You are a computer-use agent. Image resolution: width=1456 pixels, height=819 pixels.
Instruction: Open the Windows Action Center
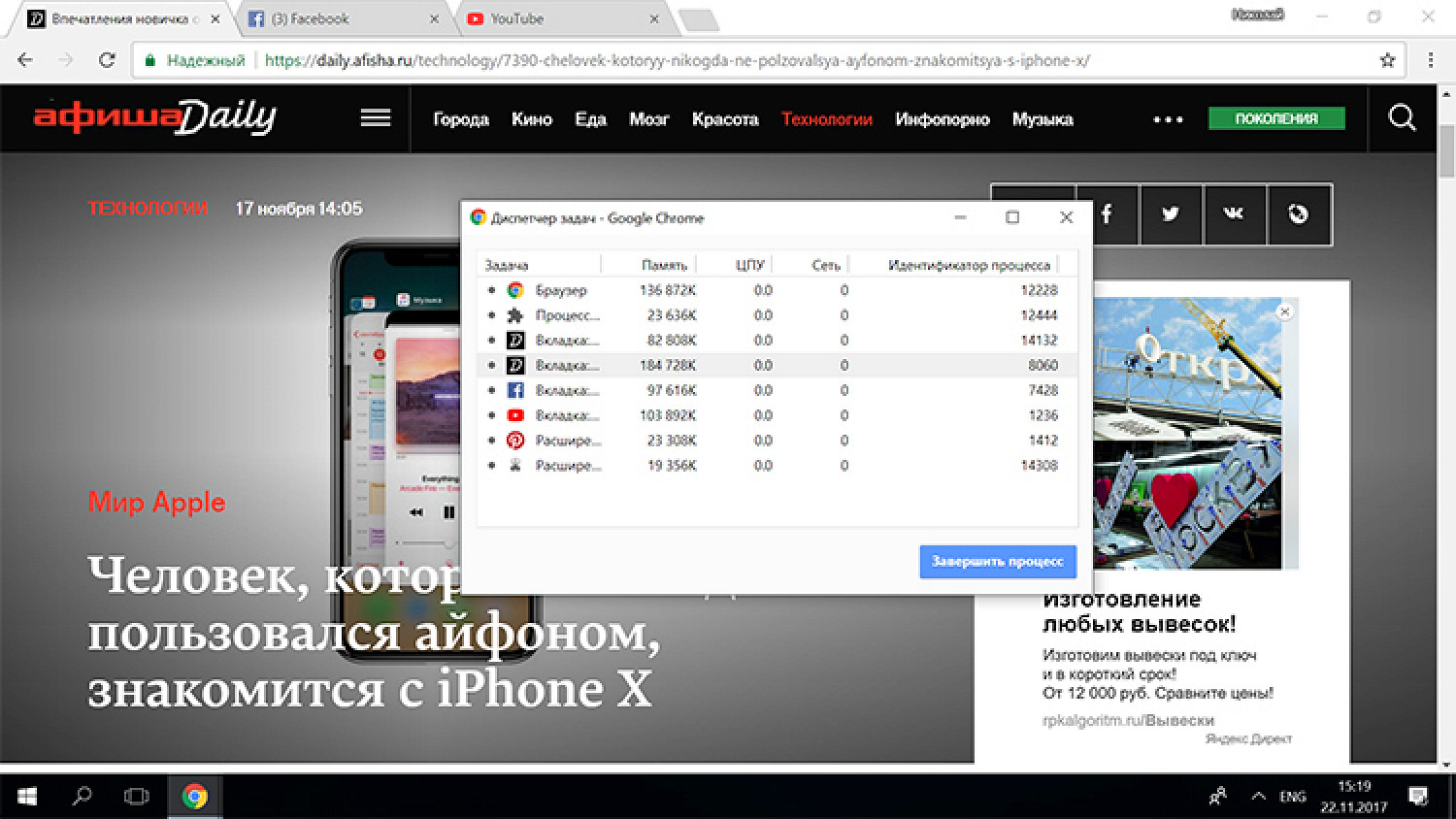(x=1418, y=796)
